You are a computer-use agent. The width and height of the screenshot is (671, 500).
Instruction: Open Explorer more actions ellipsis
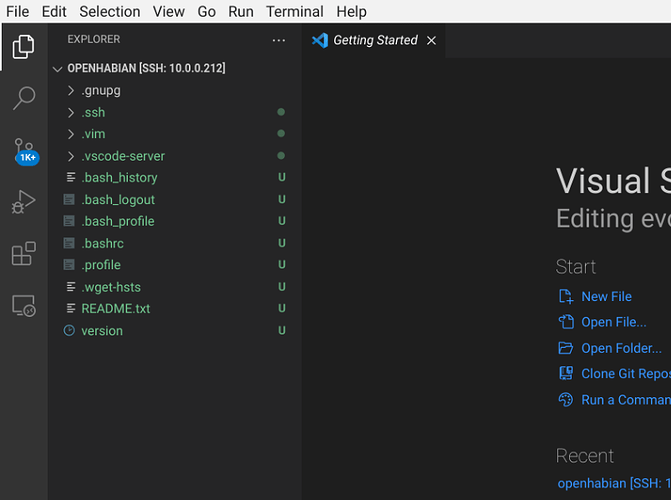(x=279, y=40)
